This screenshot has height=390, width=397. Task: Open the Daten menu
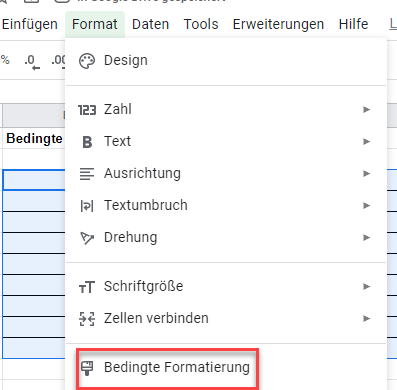150,24
